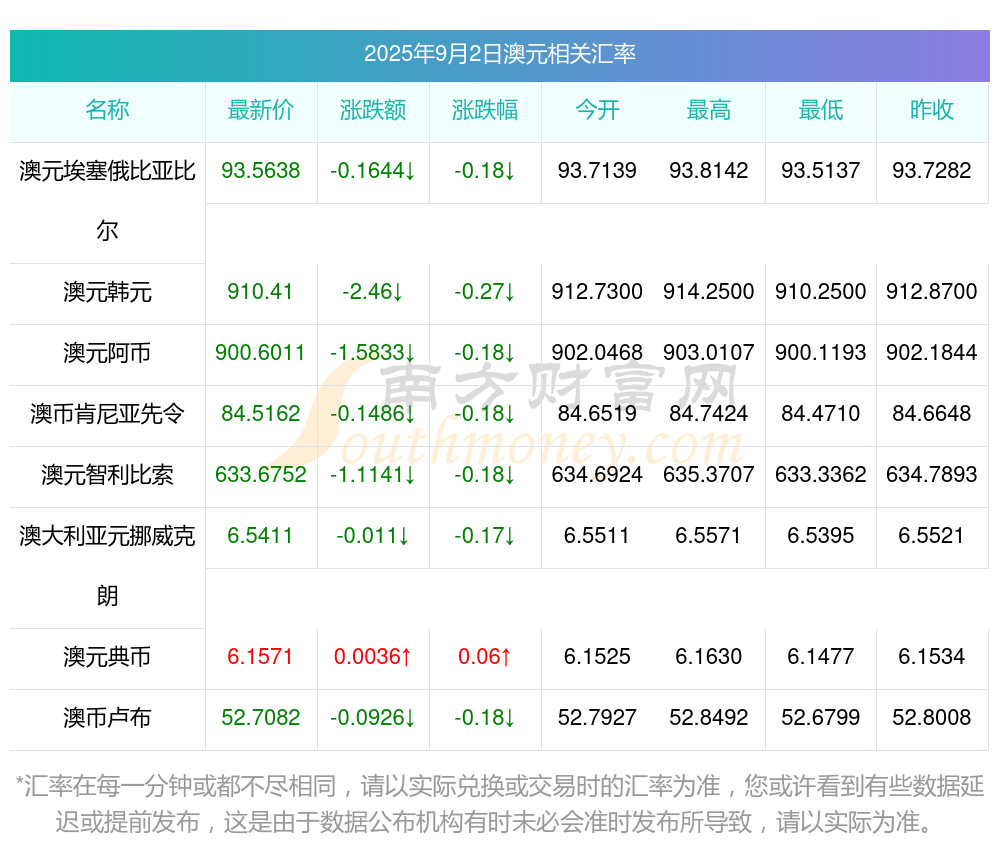Click the red change percent 0.06↑
1000x853 pixels.
485,657
